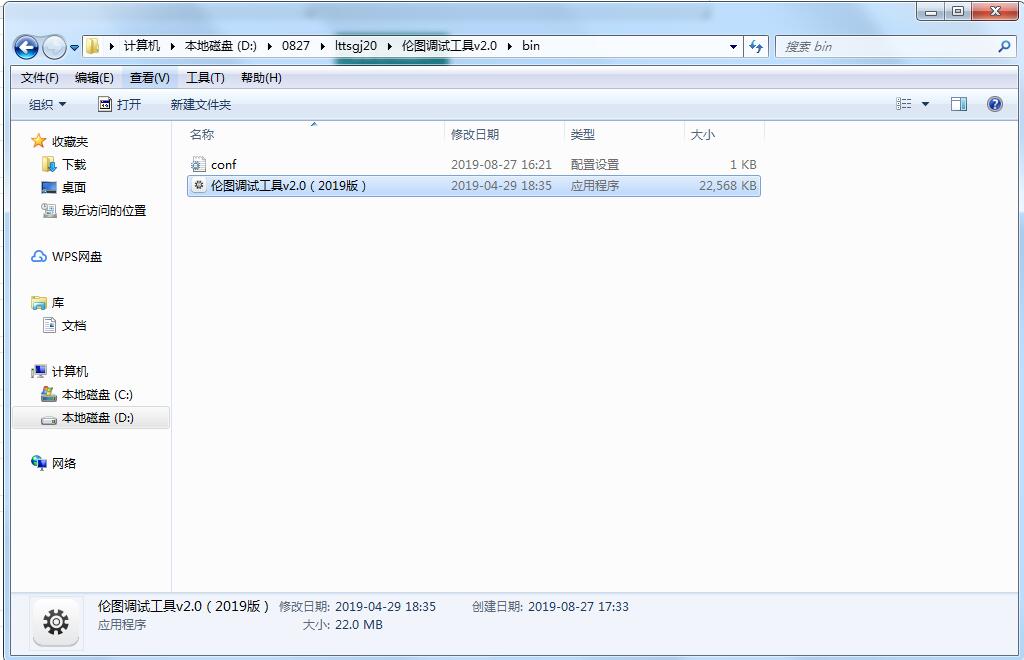1024x660 pixels.
Task: Change the view with the view icon
Action: [x=904, y=104]
